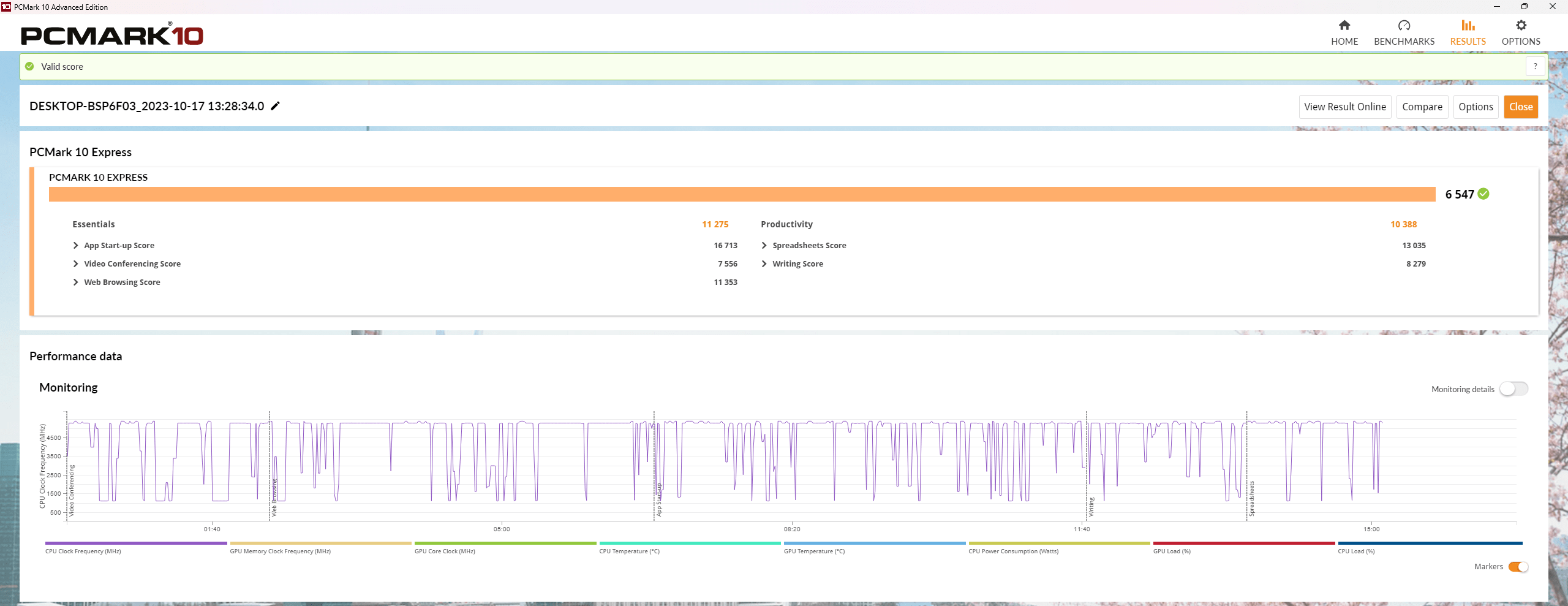Expand the Web Browsing Score row
Viewport: 1568px width, 606px height.
pyautogui.click(x=76, y=282)
